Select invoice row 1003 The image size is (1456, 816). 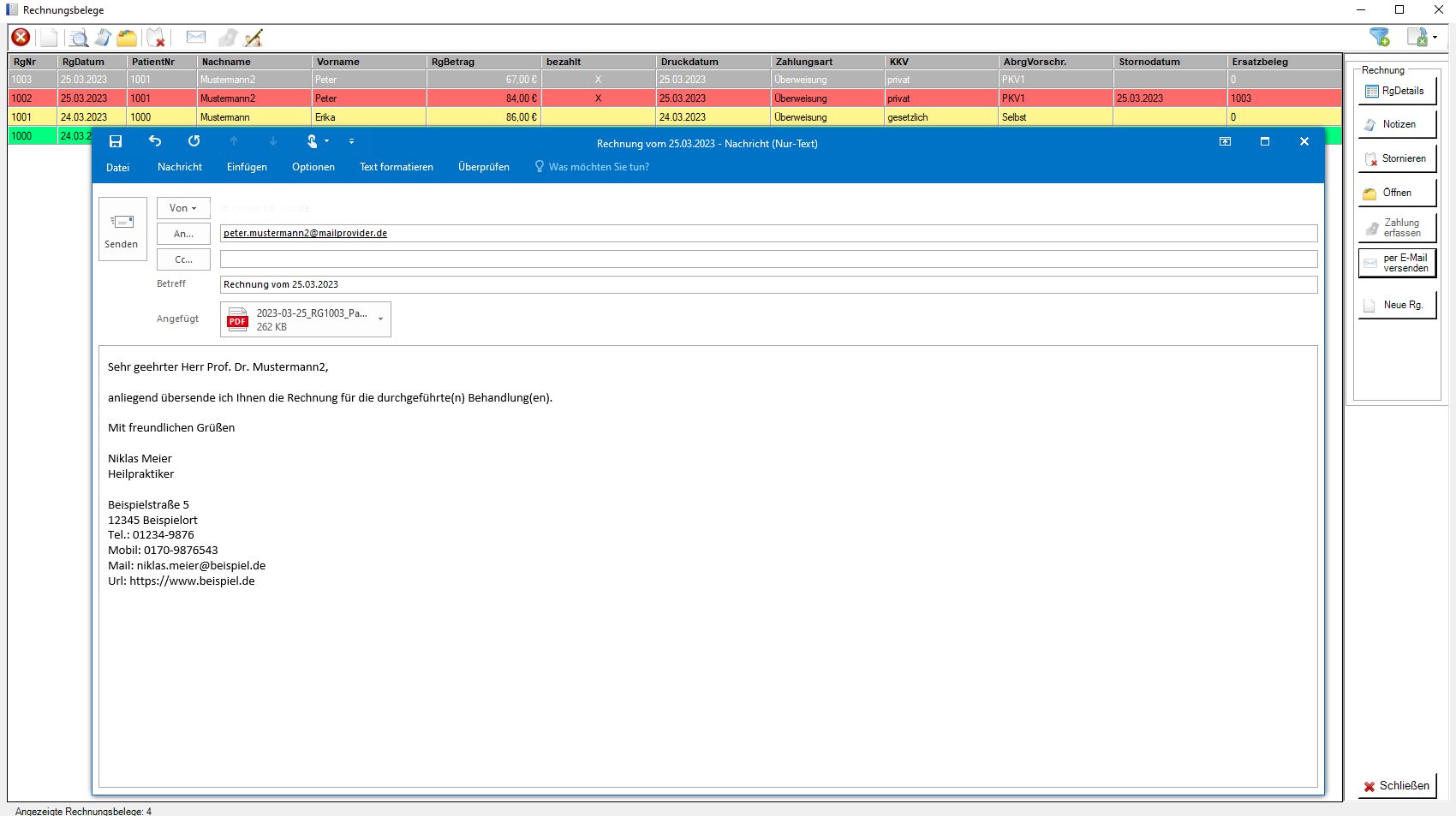675,80
